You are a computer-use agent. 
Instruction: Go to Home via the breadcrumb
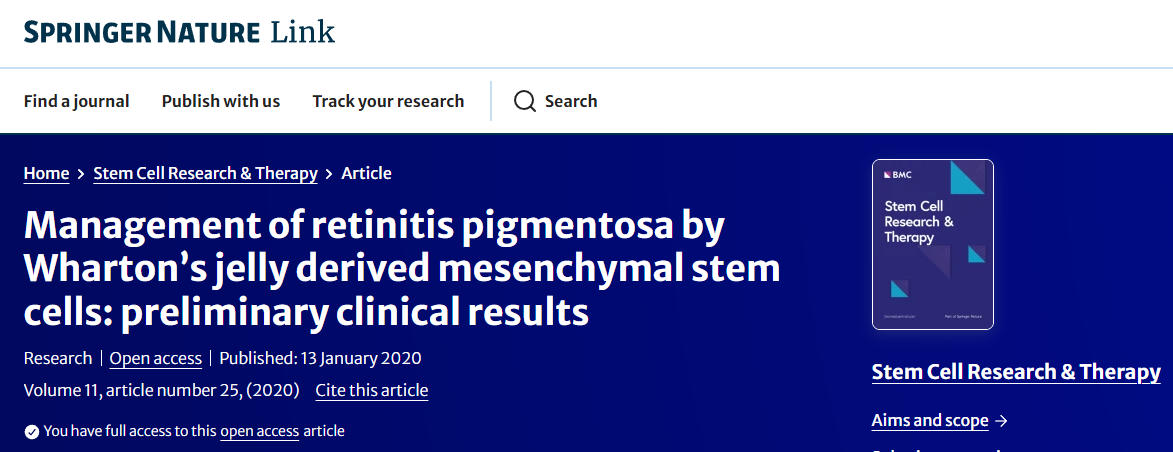46,174
